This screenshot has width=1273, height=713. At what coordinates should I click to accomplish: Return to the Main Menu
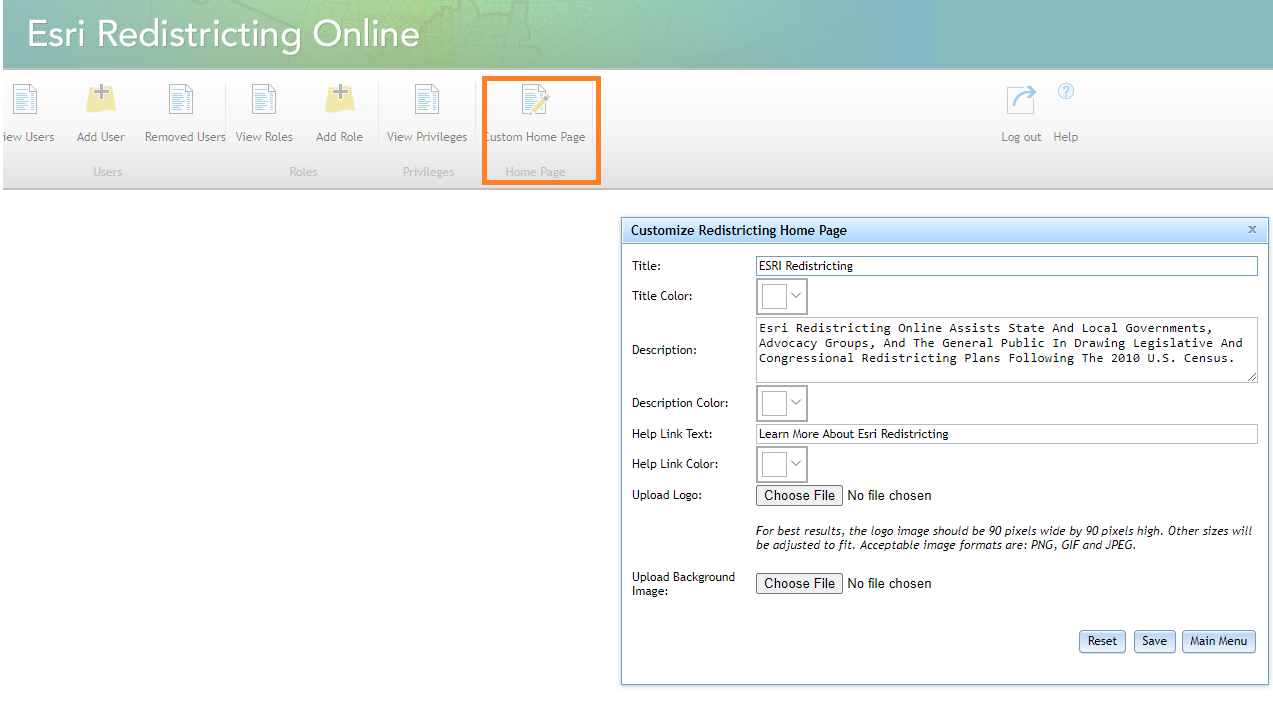pos(1218,641)
